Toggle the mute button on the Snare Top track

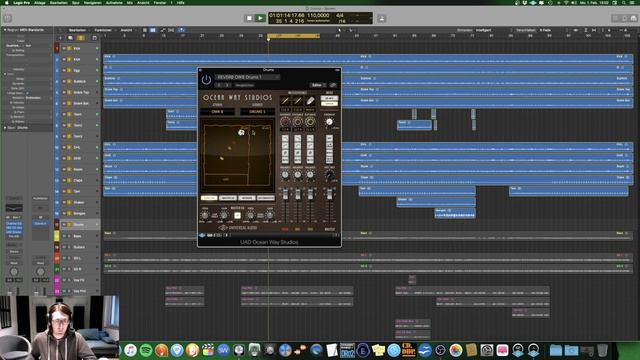click(x=64, y=92)
